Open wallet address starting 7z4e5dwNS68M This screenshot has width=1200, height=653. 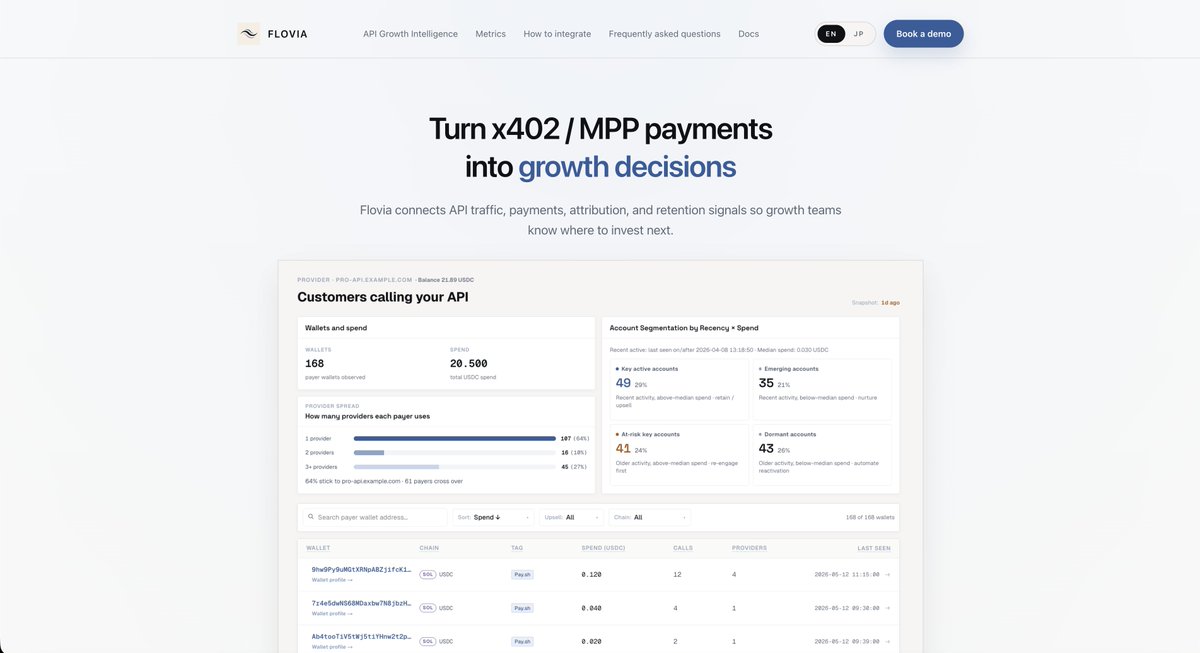pyautogui.click(x=361, y=603)
